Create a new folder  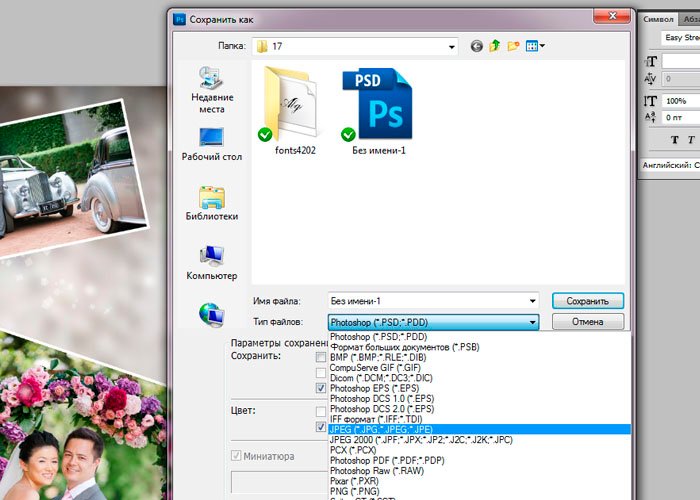514,46
